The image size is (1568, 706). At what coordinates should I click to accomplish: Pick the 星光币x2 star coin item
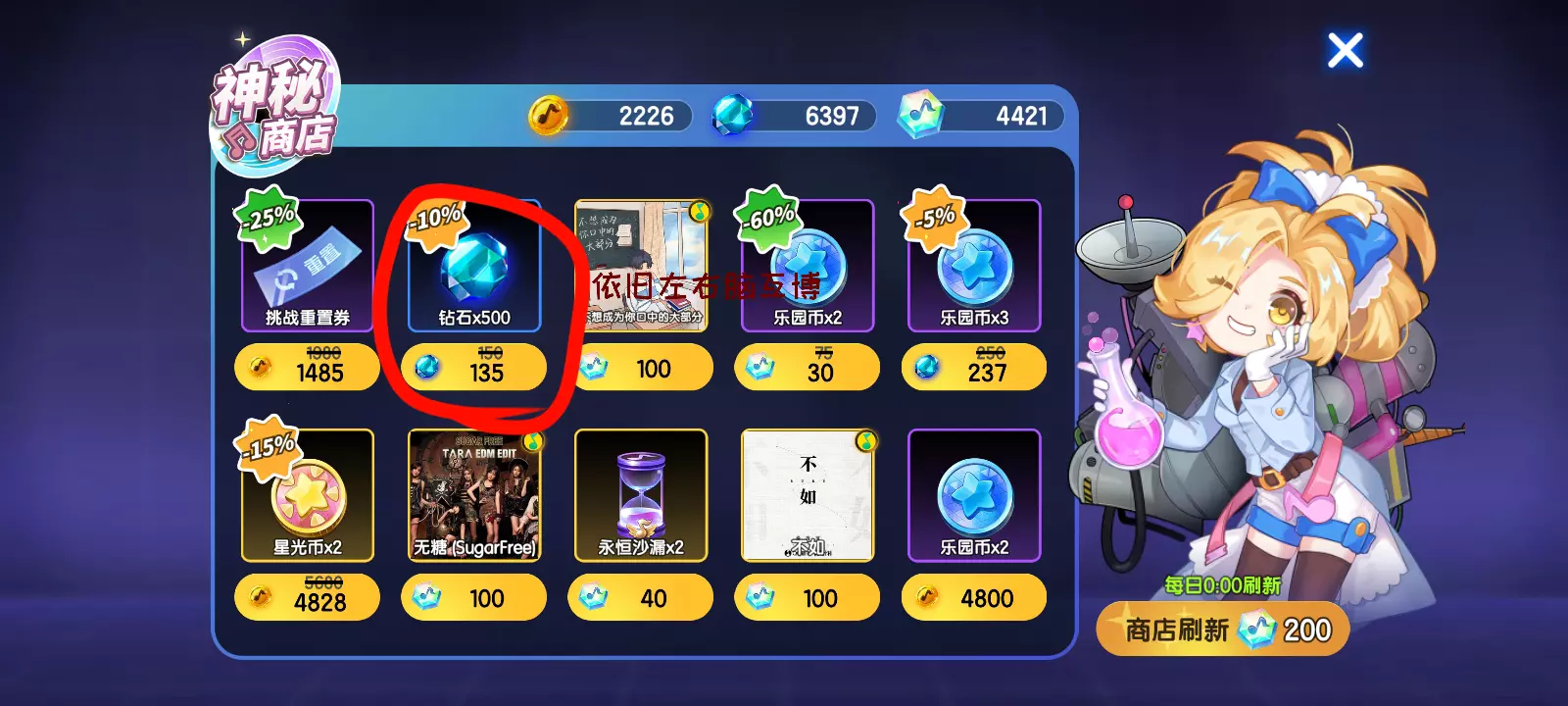307,495
